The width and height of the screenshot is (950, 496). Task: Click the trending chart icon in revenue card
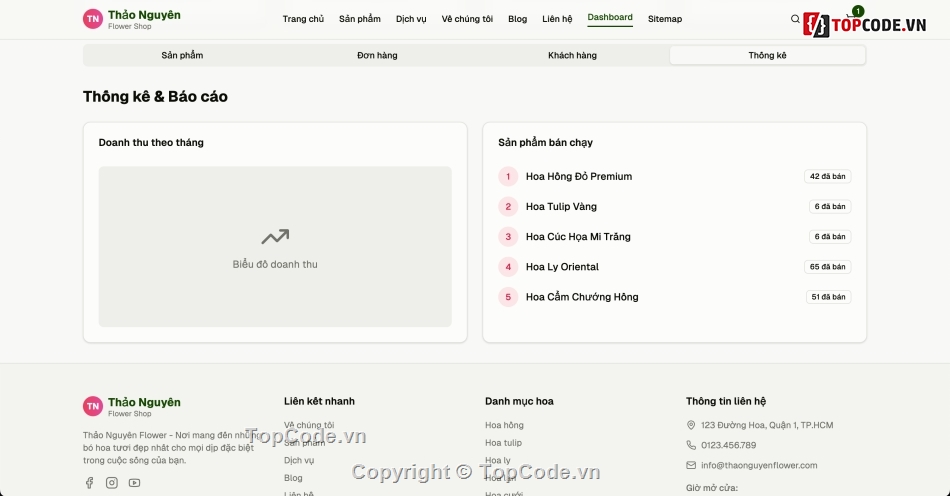point(275,237)
